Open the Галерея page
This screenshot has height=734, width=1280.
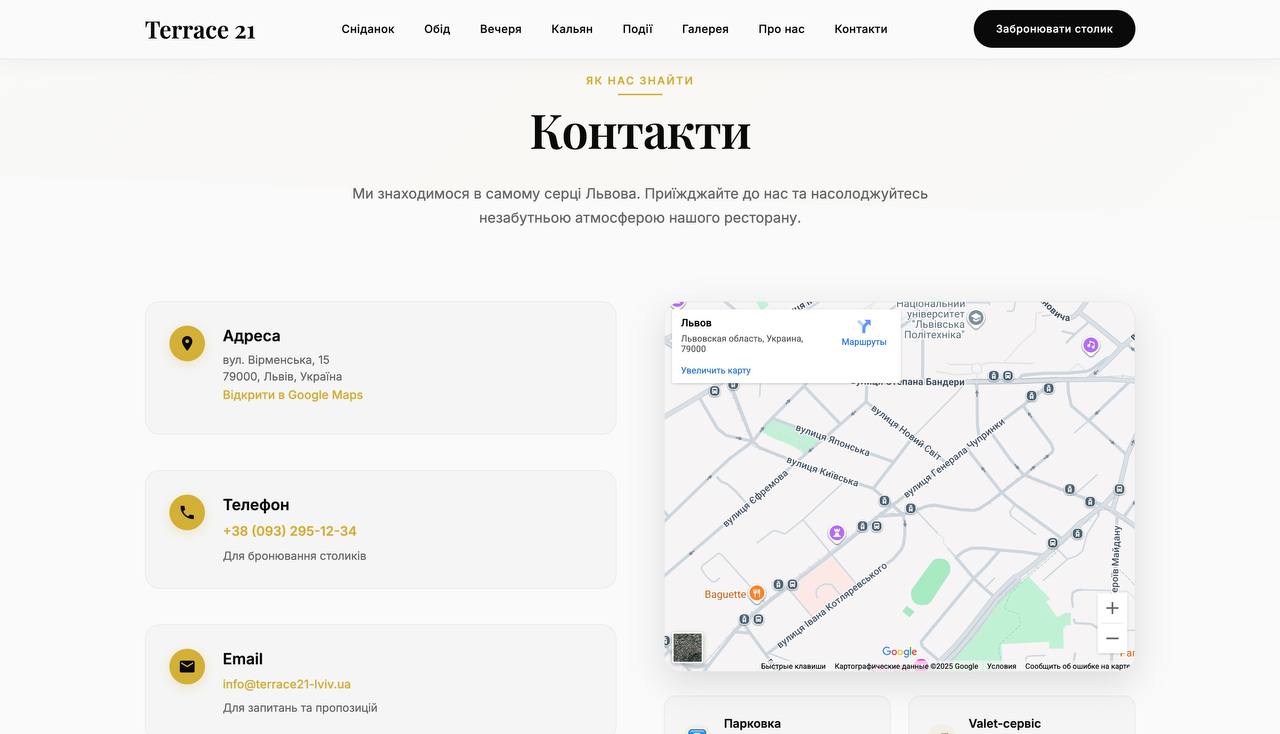[705, 29]
